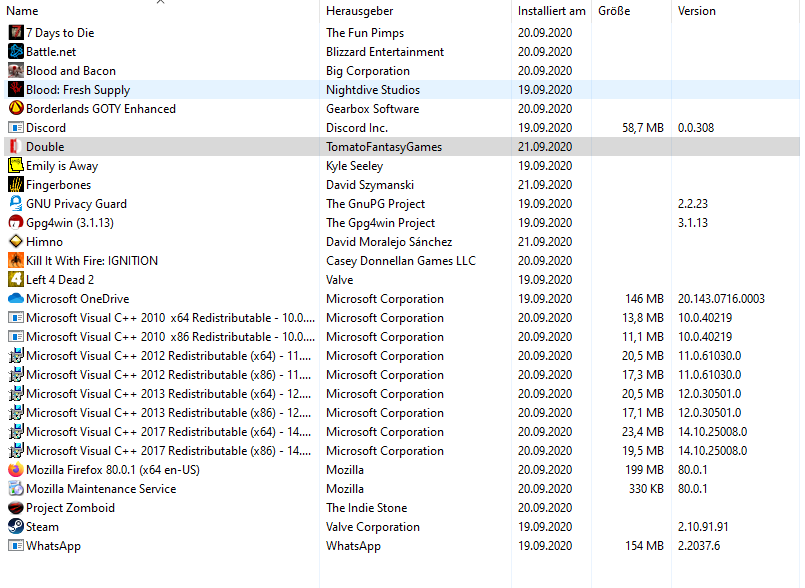Click the Borderlands GOTY Enhanced name

point(101,109)
